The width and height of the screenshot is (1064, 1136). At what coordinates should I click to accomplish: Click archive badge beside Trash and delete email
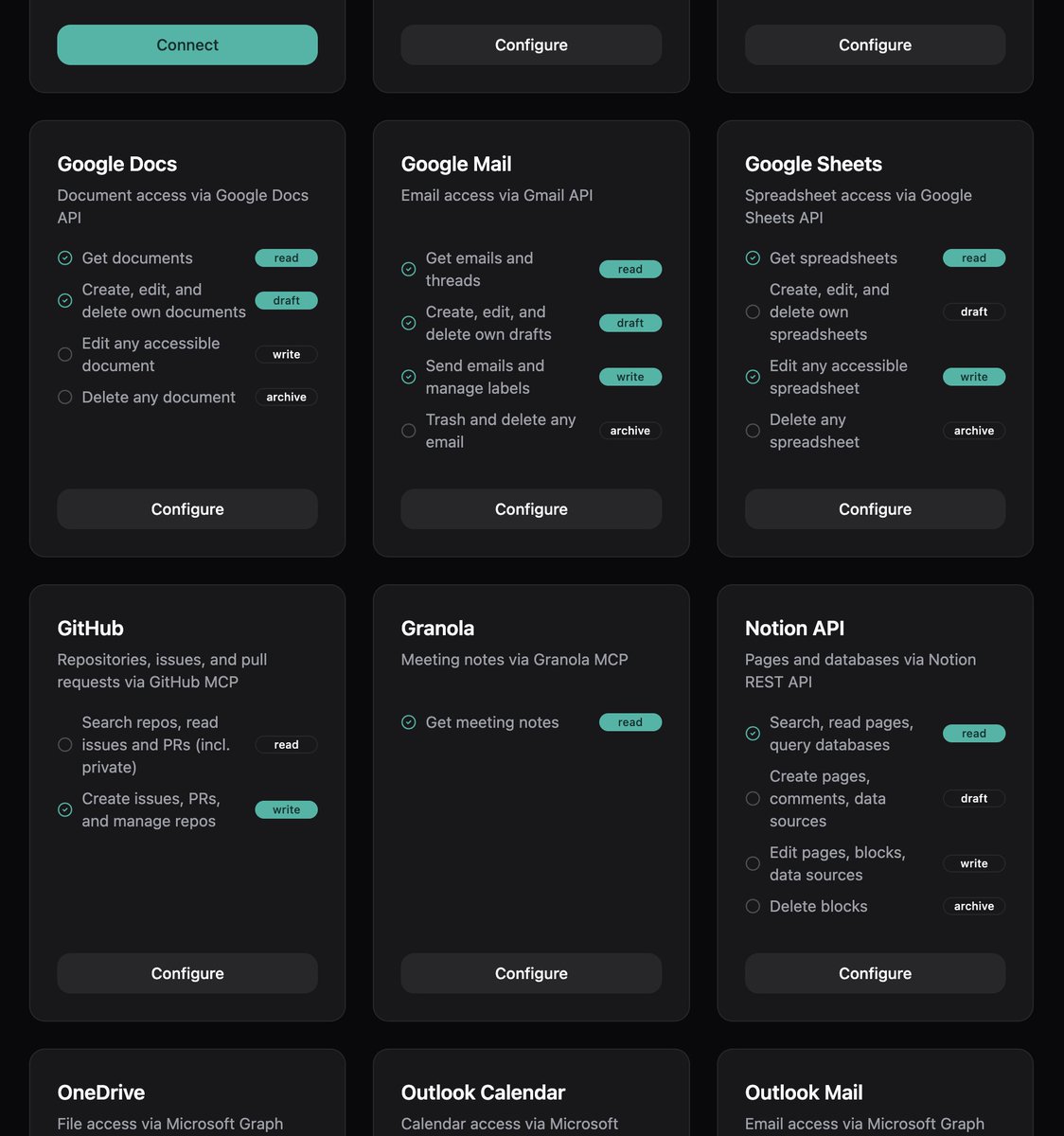[630, 431]
